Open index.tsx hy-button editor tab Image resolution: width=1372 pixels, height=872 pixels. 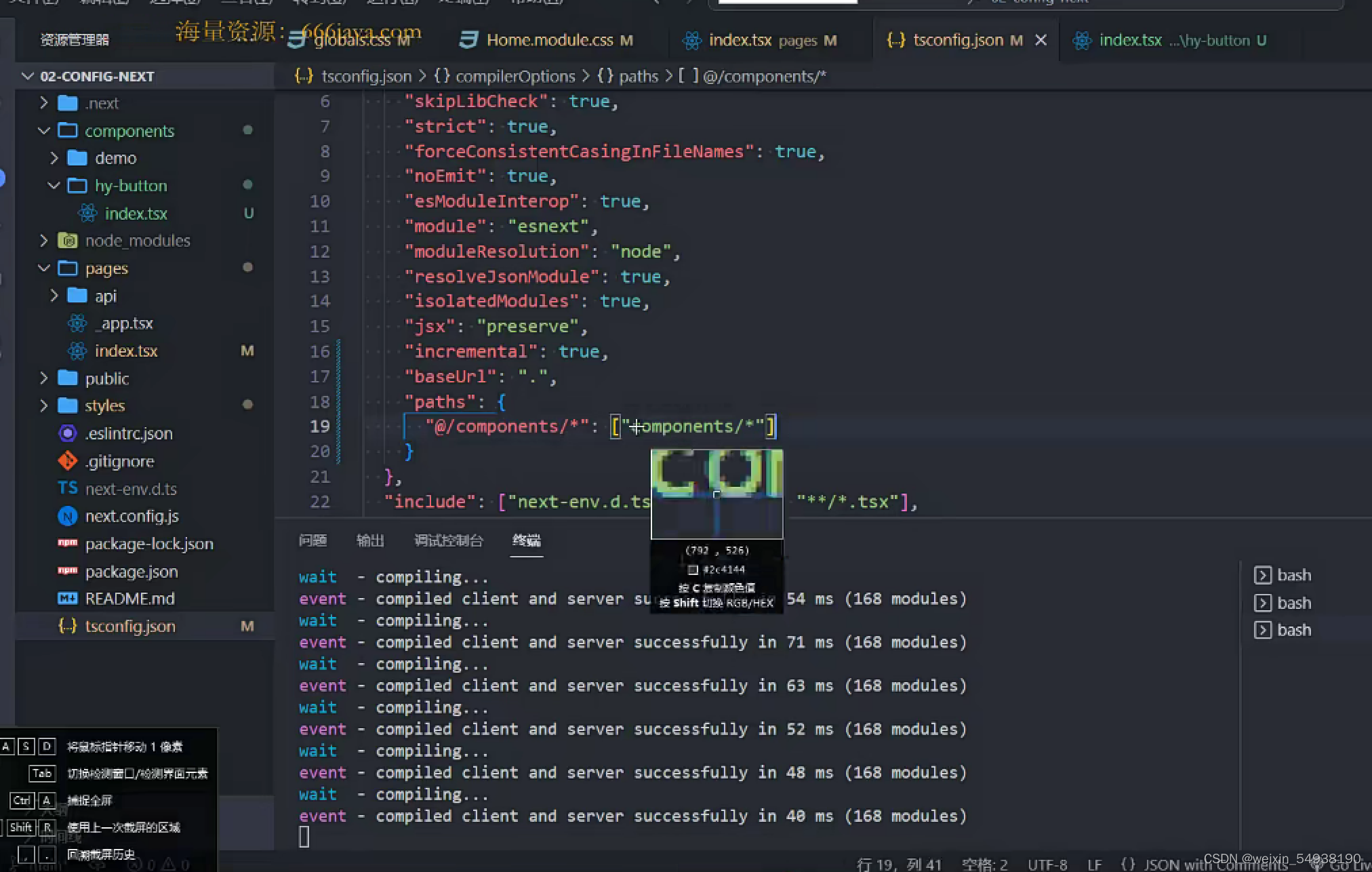1169,41
